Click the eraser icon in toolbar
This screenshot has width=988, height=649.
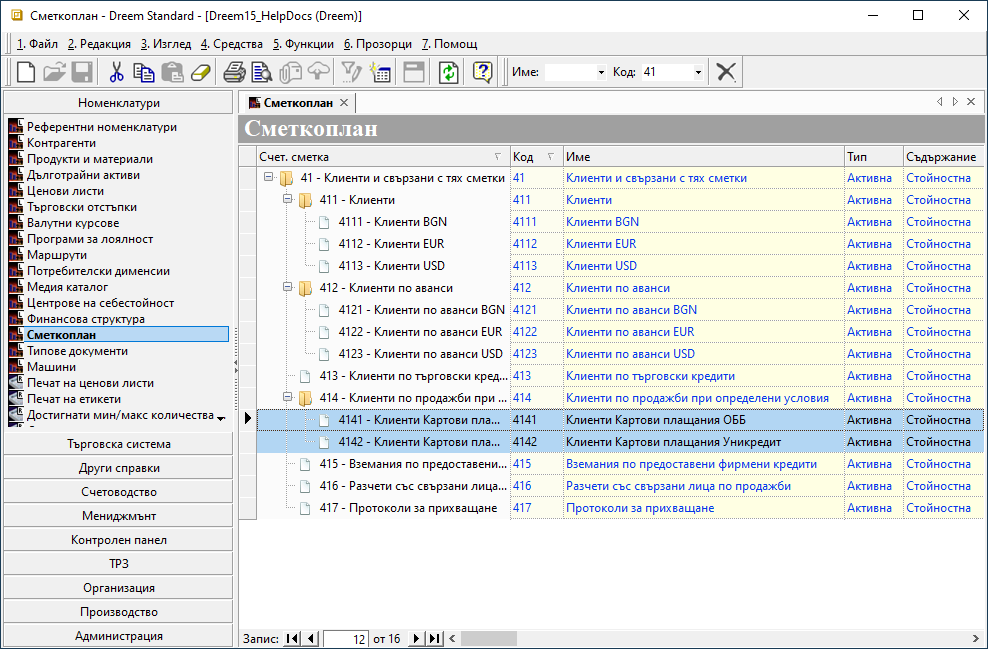[201, 72]
